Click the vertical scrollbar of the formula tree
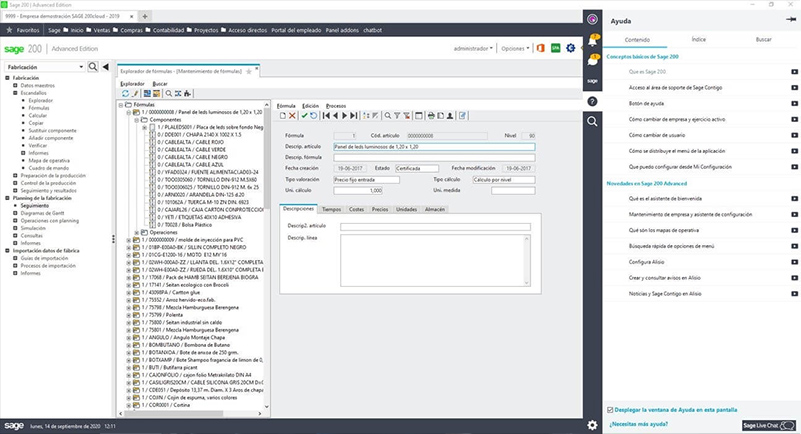This screenshot has width=801, height=434. pos(267,255)
